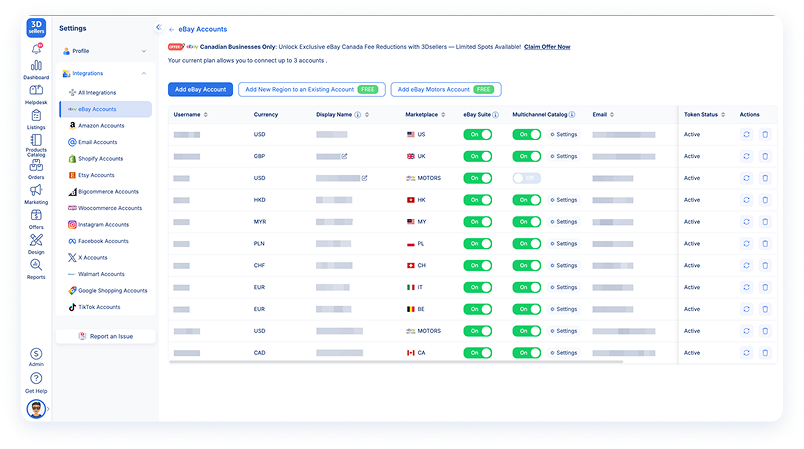Screen dimensions: 804x449
Task: Refresh token for the US row
Action: [746, 134]
